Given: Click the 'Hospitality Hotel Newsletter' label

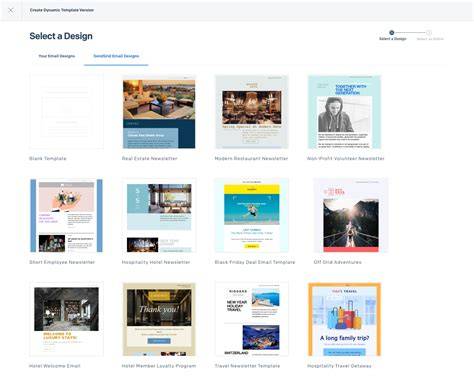Looking at the screenshot, I should (156, 262).
